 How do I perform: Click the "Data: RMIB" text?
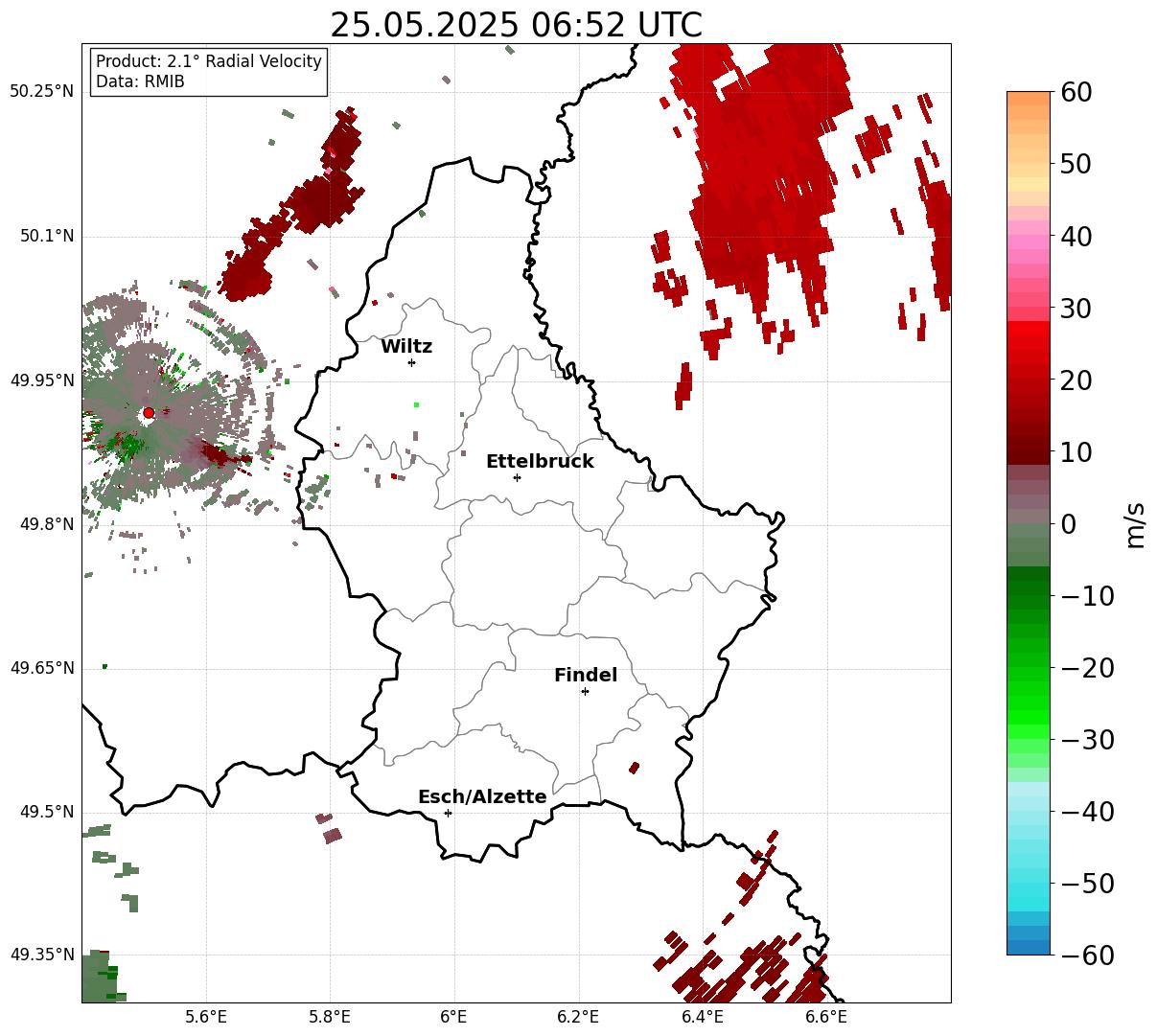140,81
